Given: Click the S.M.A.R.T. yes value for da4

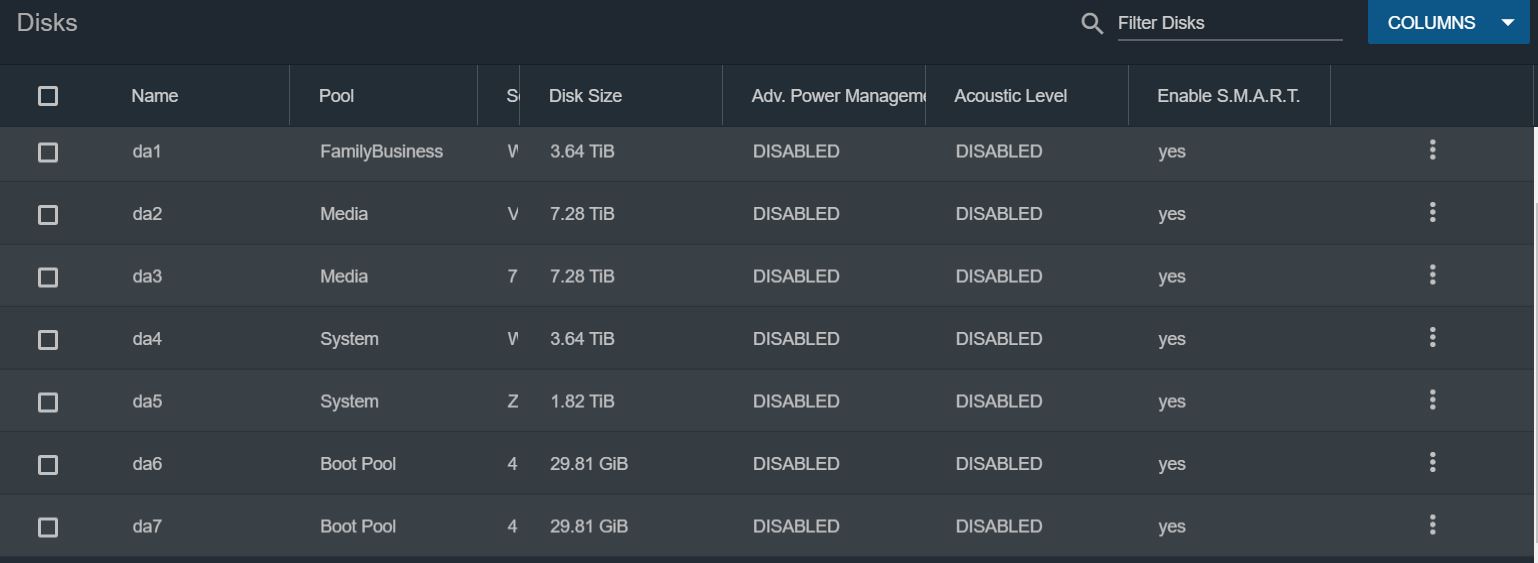Looking at the screenshot, I should (x=1172, y=340).
